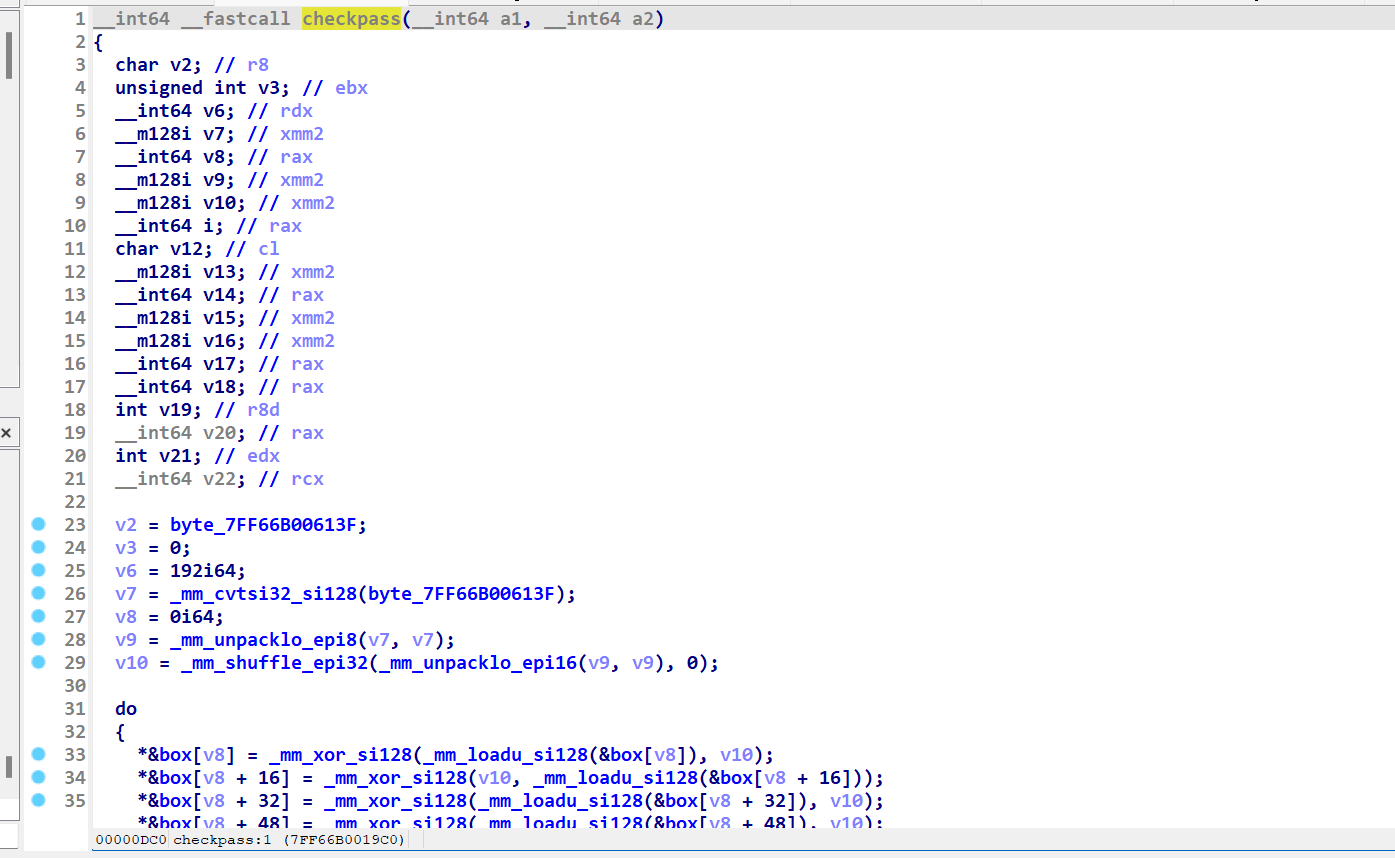Toggle the breakpoint dot on line 27

[x=39, y=616]
